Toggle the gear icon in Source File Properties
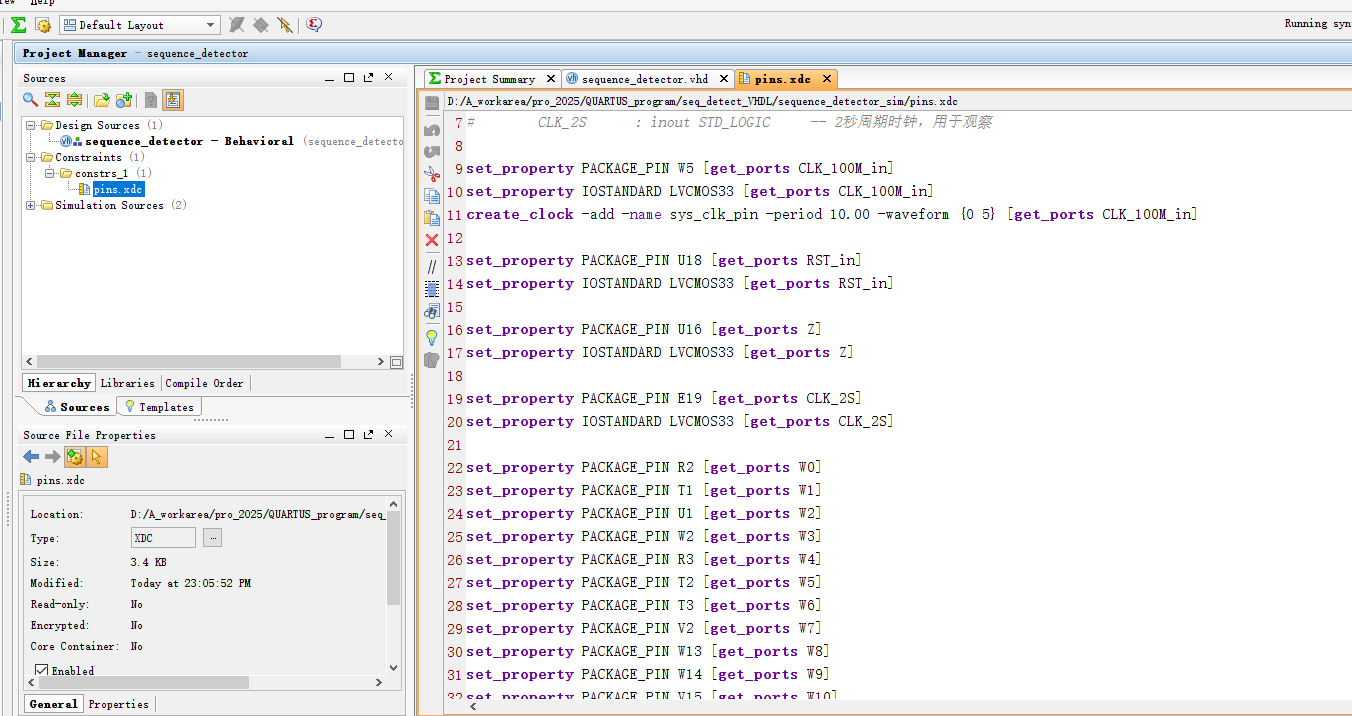The image size is (1352, 716). [x=75, y=457]
